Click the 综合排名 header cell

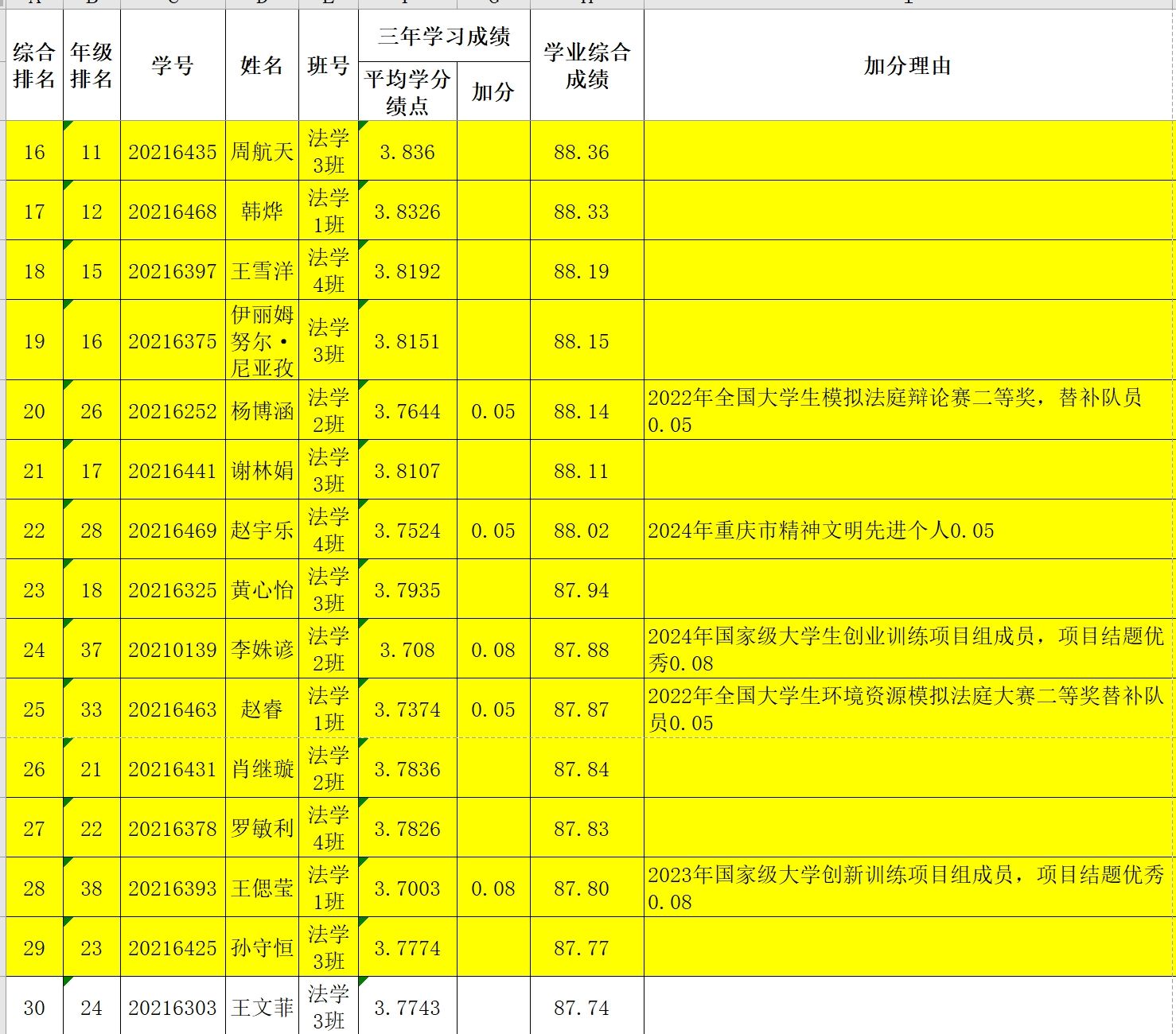[34, 65]
